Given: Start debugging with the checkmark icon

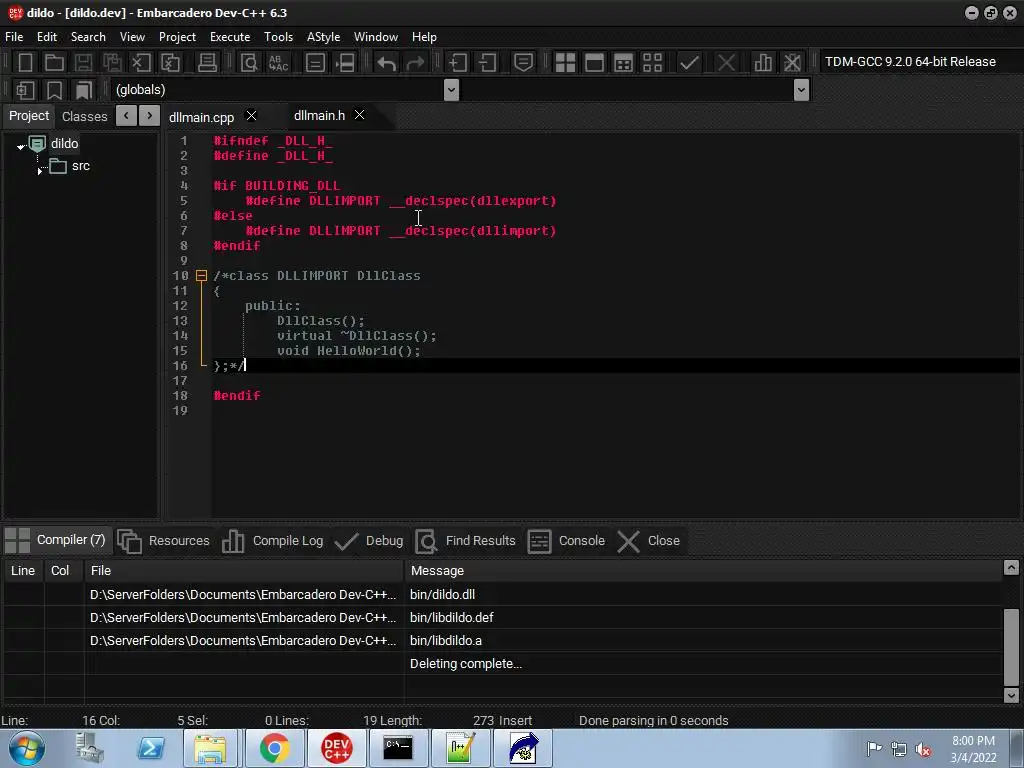Looking at the screenshot, I should tap(689, 63).
